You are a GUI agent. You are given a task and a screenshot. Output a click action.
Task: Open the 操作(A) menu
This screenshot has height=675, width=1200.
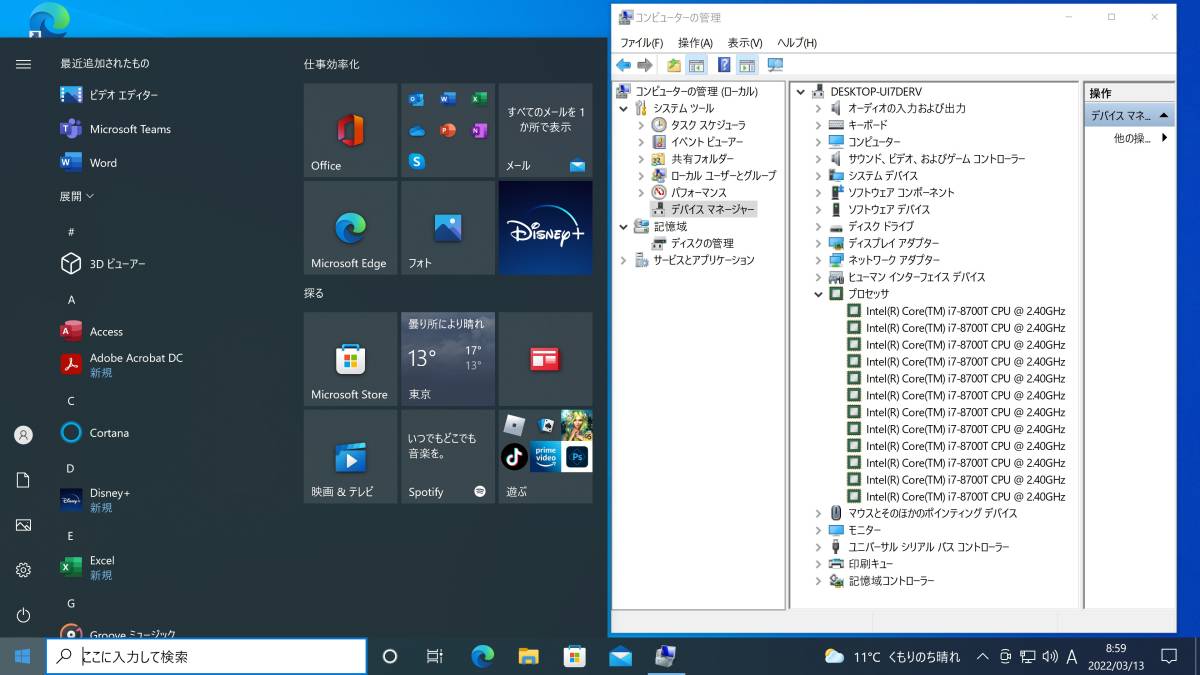(695, 43)
